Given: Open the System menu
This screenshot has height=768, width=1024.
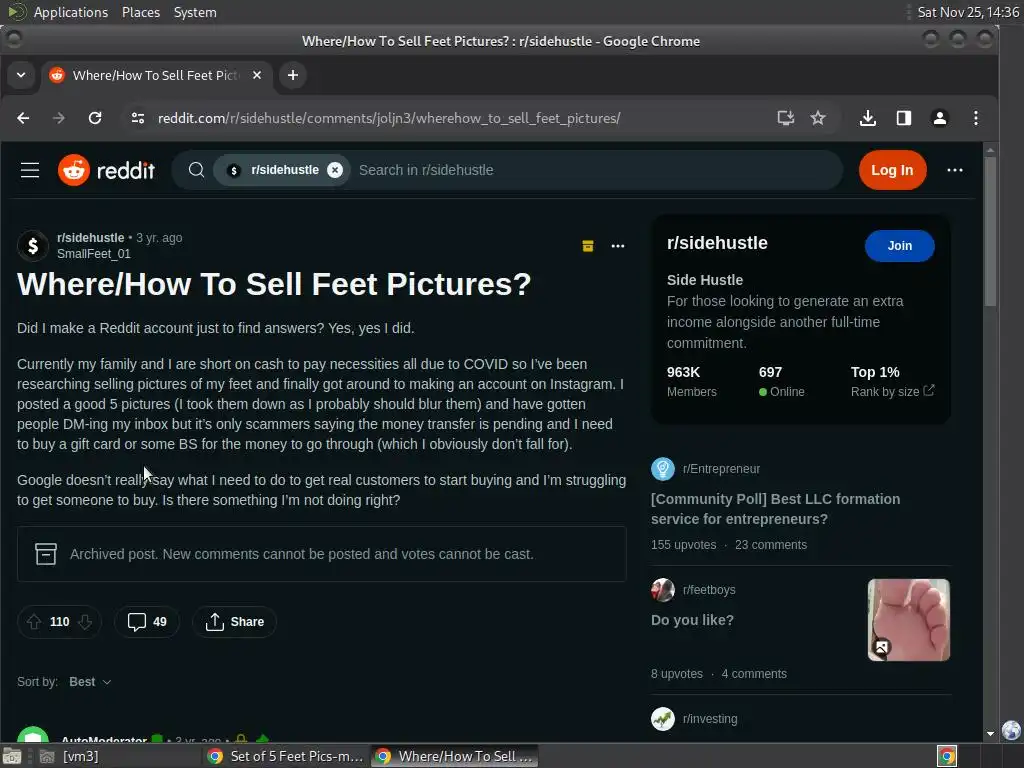Looking at the screenshot, I should tap(195, 12).
